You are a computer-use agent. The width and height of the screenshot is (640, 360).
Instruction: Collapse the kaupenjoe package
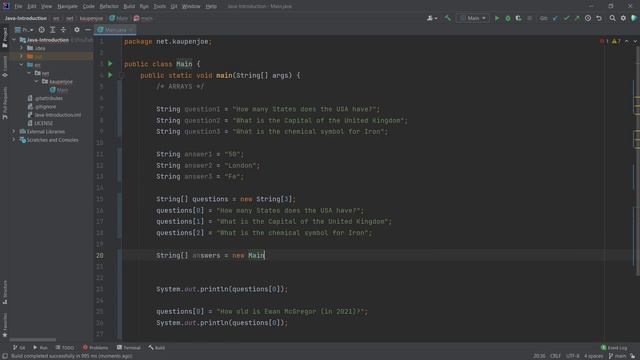click(37, 82)
